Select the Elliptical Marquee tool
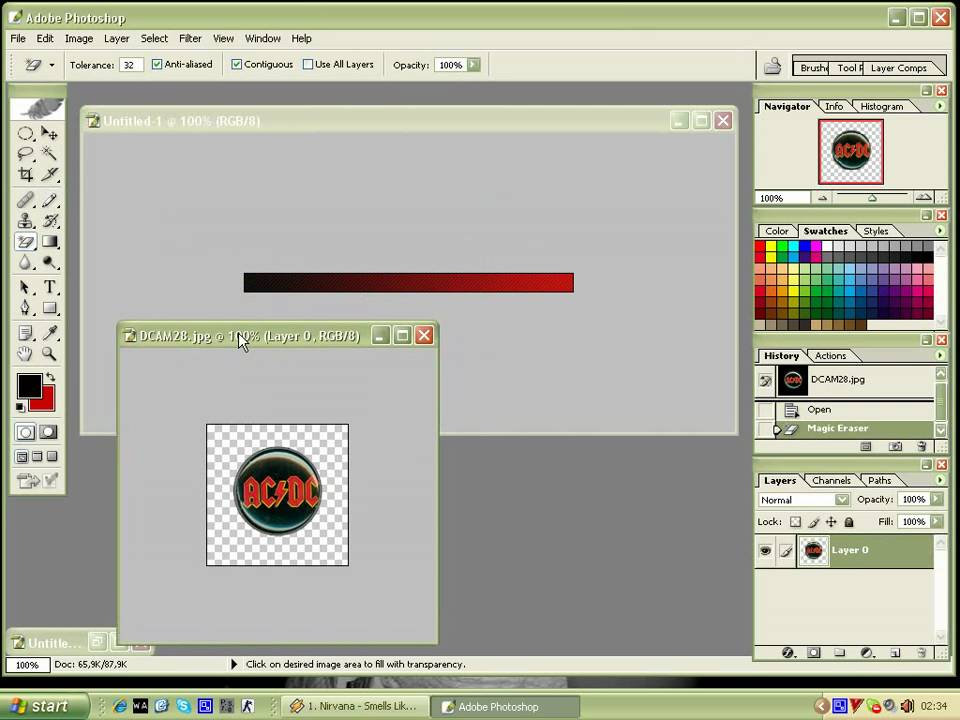Image resolution: width=960 pixels, height=720 pixels. [x=25, y=133]
